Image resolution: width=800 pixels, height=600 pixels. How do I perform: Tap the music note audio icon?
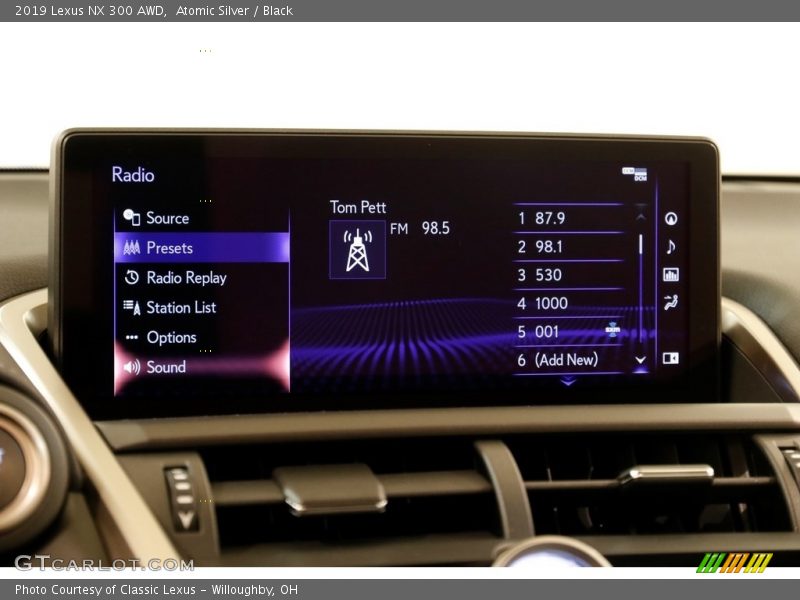click(671, 247)
